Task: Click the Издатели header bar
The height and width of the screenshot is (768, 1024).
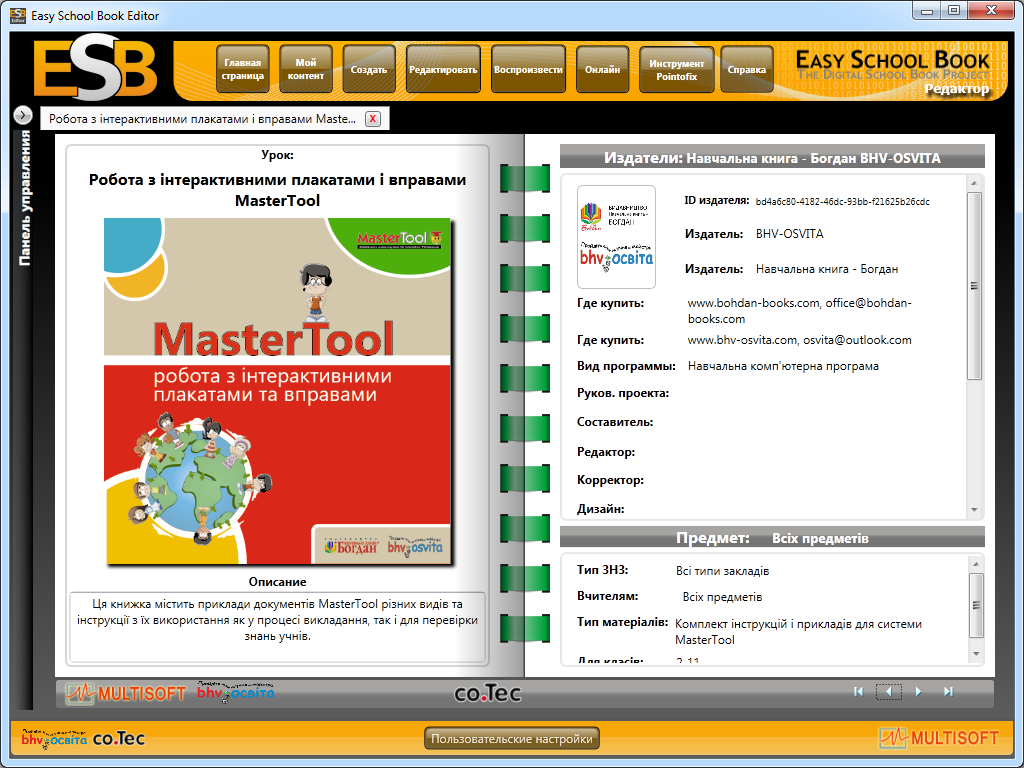Action: 772,157
